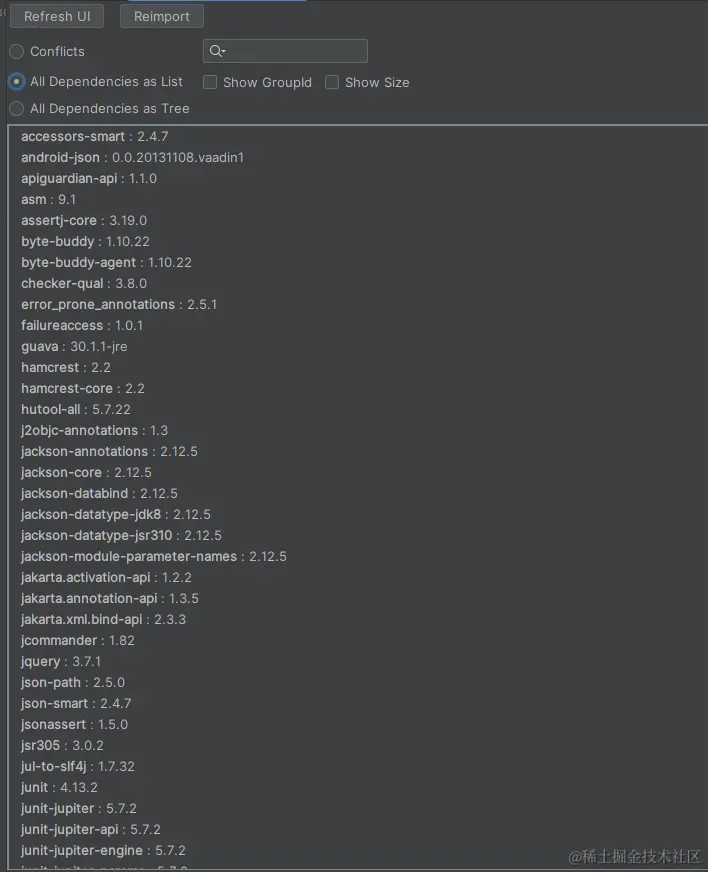The image size is (708, 872).
Task: Select the hutool-all : 5.7.22 entry
Action: click(x=76, y=409)
